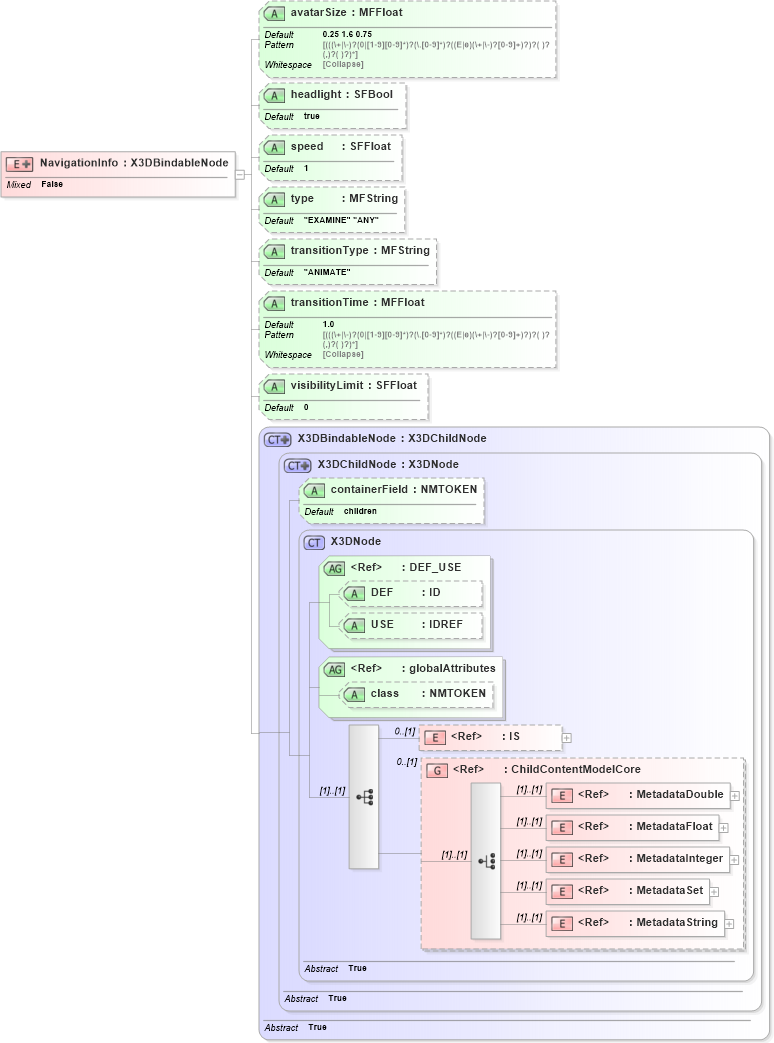Select the avatarSize : MFFloat label
The height and width of the screenshot is (1043, 774).
pyautogui.click(x=346, y=13)
